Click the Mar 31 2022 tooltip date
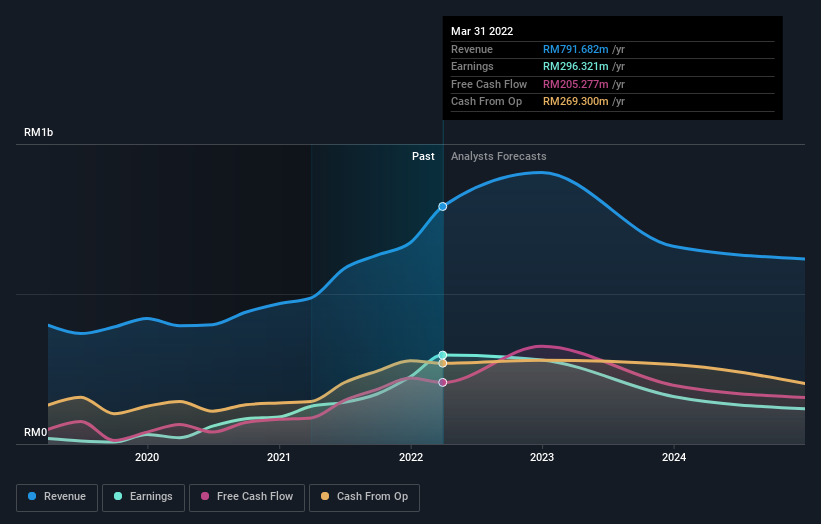Screen dimensions: 821x524 (482, 31)
